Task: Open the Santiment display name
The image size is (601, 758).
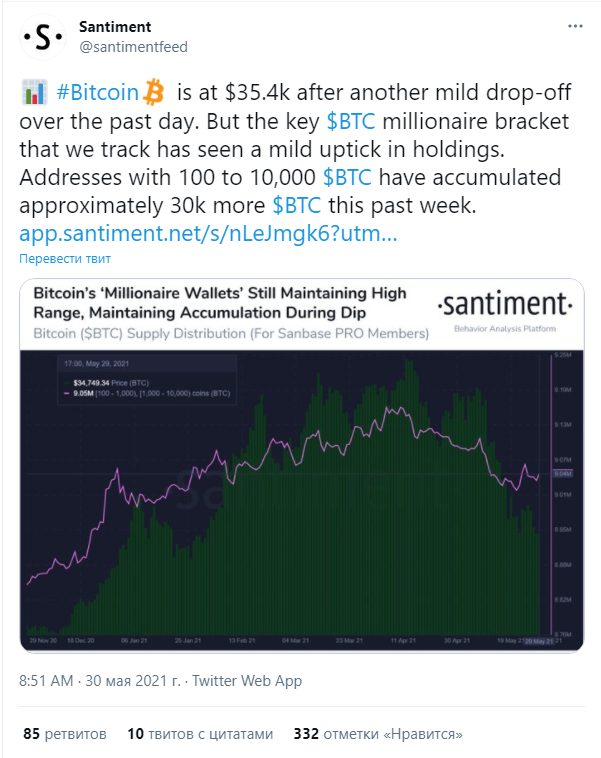Action: click(115, 27)
